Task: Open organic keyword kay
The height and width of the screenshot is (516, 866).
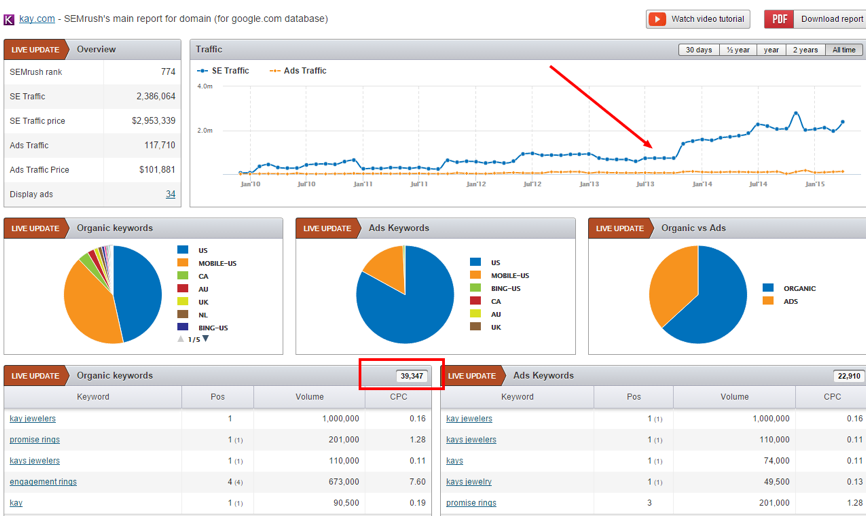Action: click(x=16, y=502)
